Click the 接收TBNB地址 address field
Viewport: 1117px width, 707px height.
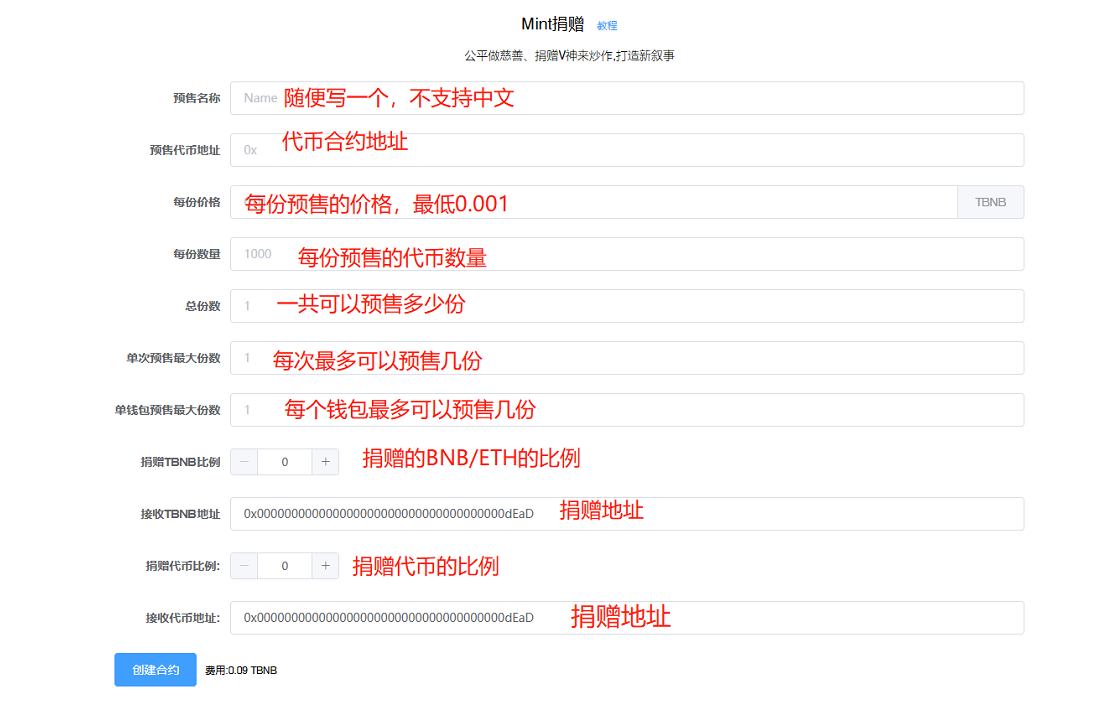(626, 514)
